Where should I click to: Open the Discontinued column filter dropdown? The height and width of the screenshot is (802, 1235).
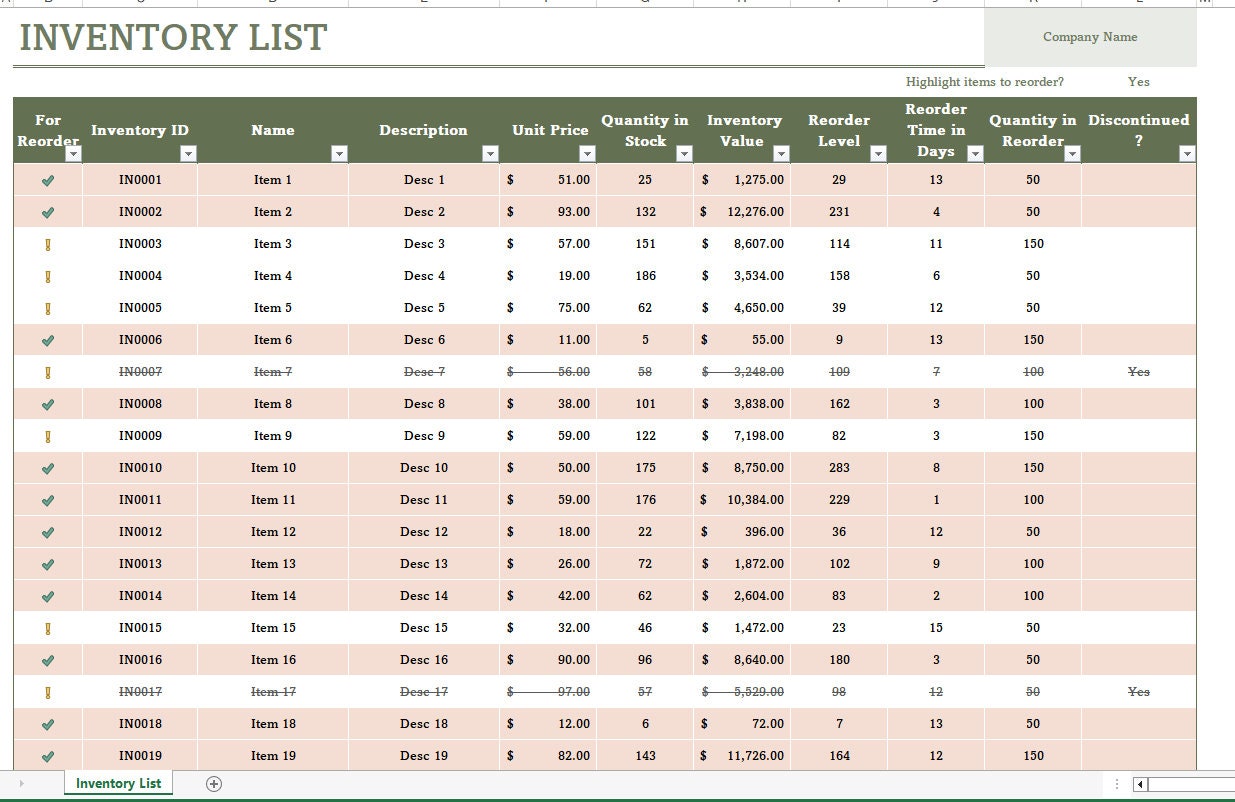[x=1187, y=154]
